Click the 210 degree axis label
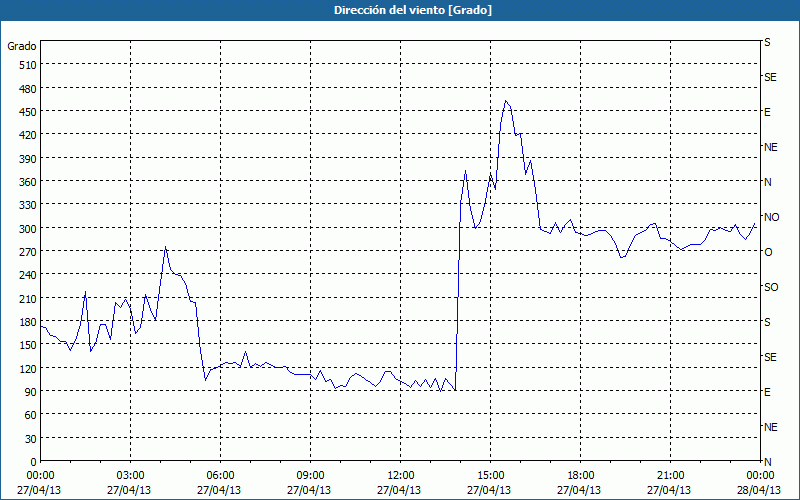Image resolution: width=800 pixels, height=500 pixels. [x=28, y=298]
